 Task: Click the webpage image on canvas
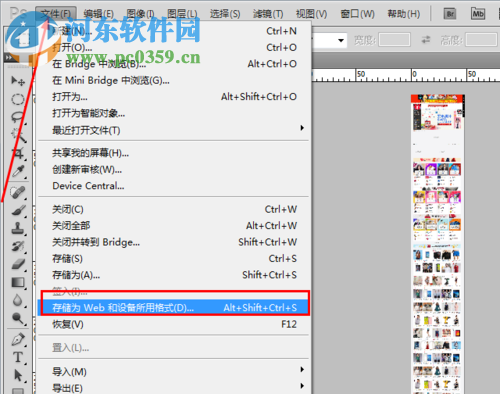click(x=438, y=244)
